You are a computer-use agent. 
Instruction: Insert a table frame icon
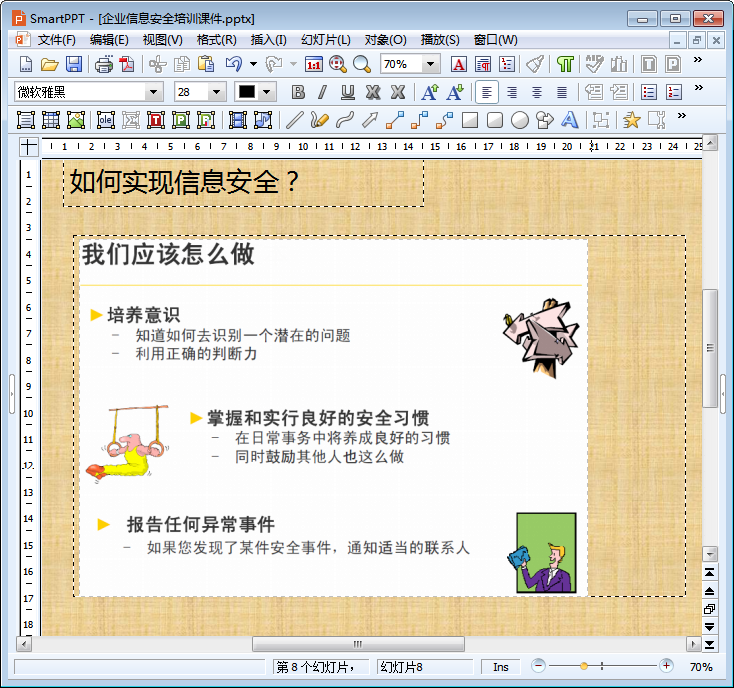click(x=51, y=120)
